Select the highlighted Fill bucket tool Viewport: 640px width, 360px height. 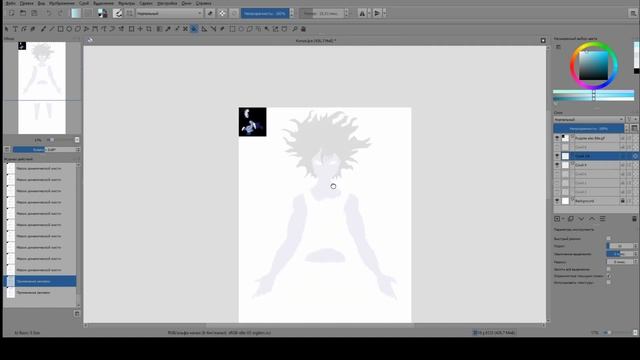tap(194, 29)
